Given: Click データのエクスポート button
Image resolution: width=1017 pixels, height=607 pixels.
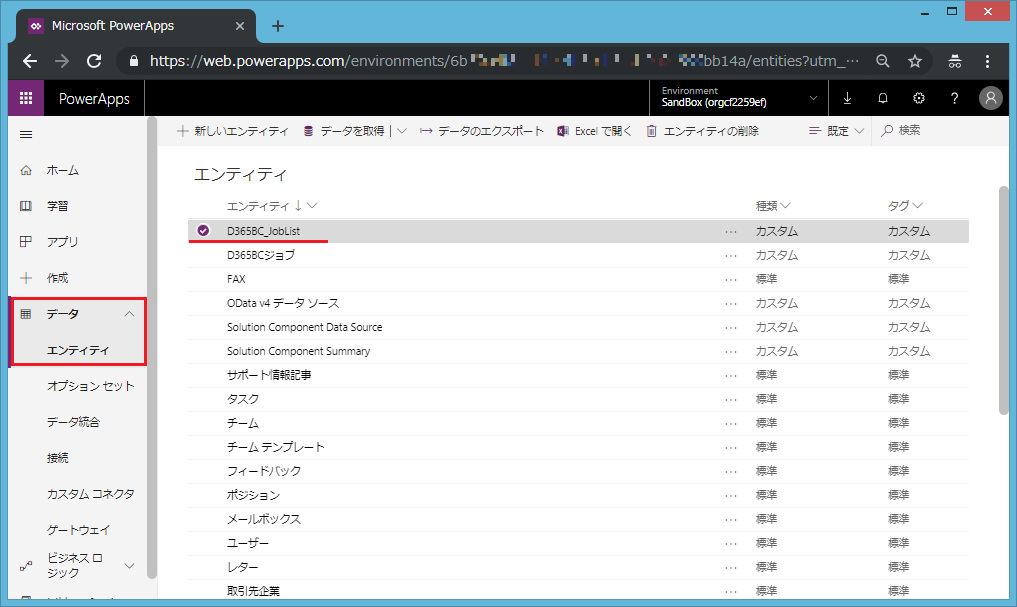Looking at the screenshot, I should (482, 131).
